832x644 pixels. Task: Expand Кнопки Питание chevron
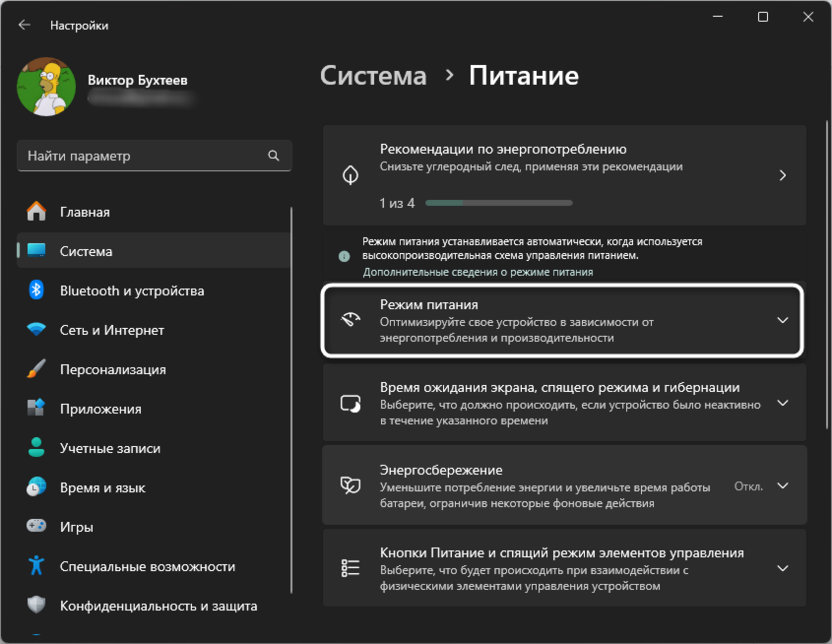coord(783,568)
